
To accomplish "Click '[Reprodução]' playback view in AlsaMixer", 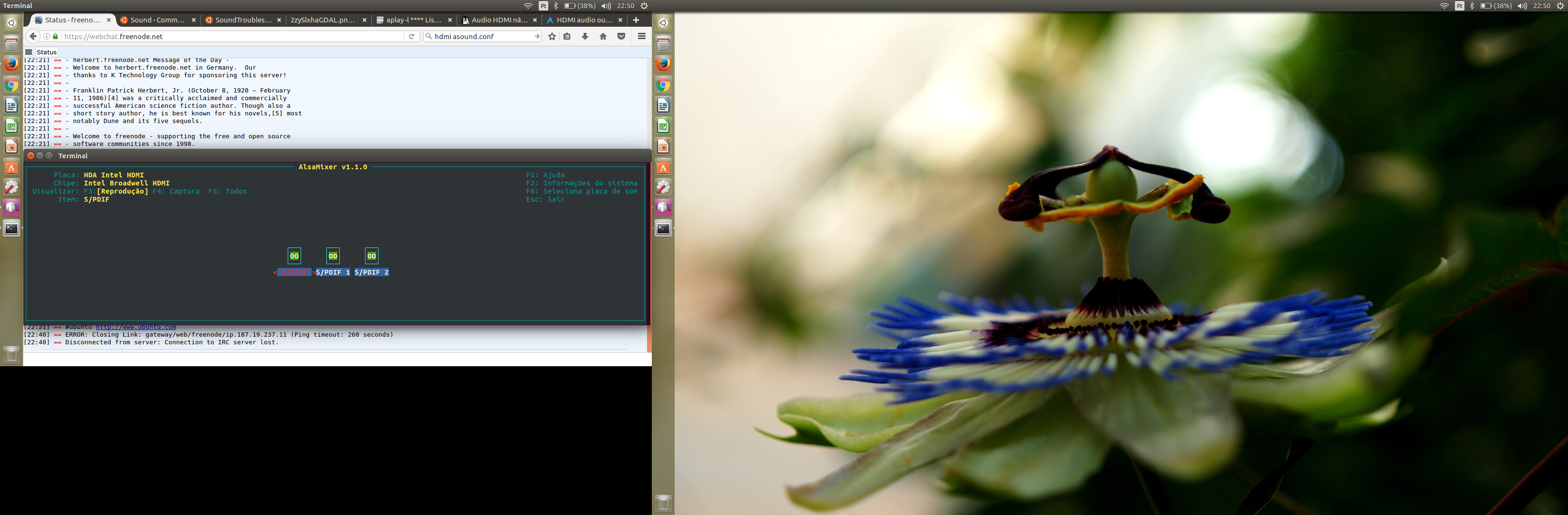I will 122,192.
